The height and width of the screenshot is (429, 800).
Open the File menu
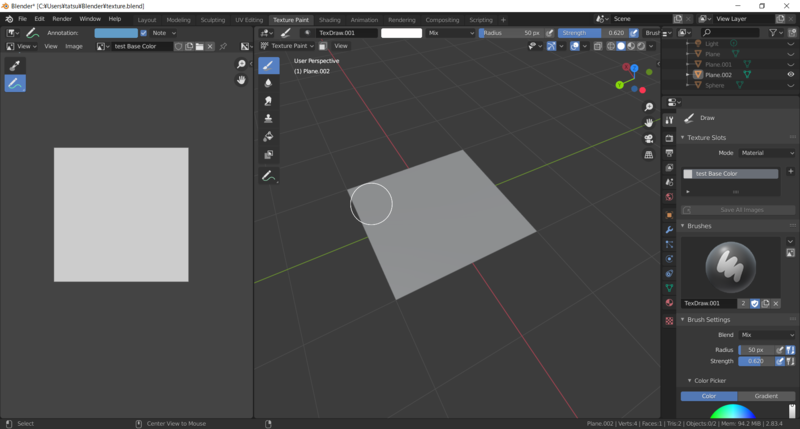coord(22,19)
